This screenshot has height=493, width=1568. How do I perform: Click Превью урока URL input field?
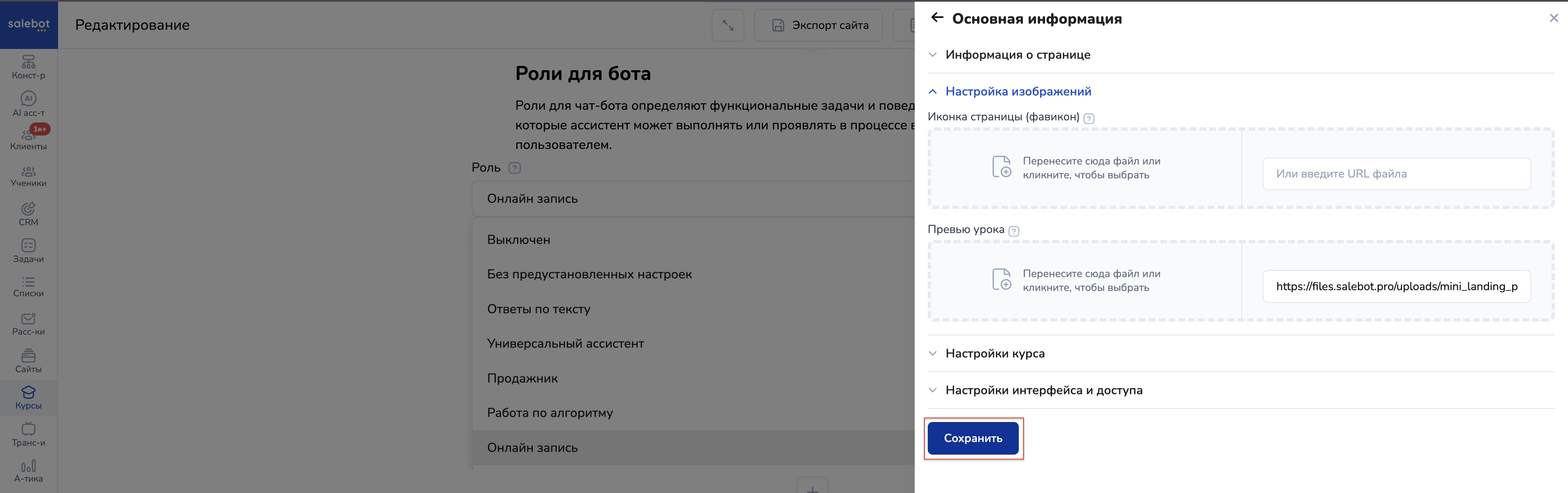pyautogui.click(x=1396, y=286)
